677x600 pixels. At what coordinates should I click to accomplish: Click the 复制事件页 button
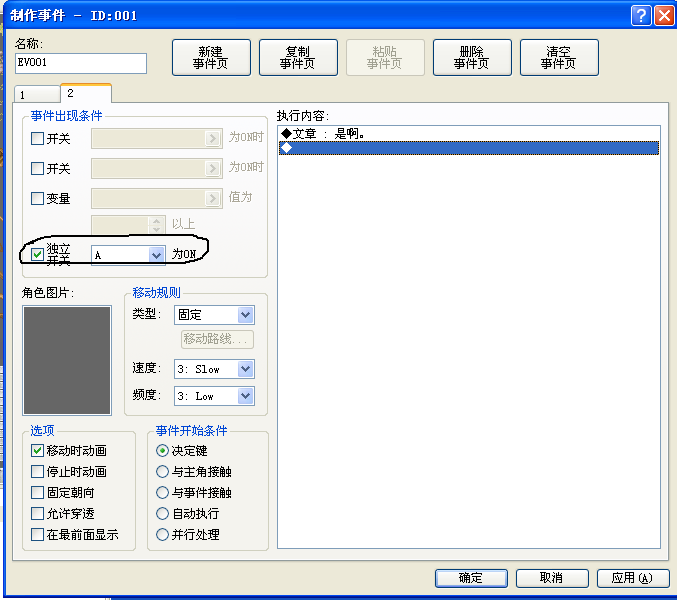click(x=298, y=57)
